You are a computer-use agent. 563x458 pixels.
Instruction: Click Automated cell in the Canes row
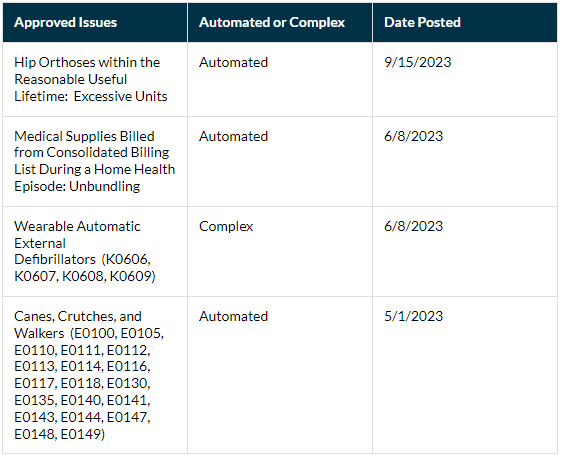tap(233, 316)
